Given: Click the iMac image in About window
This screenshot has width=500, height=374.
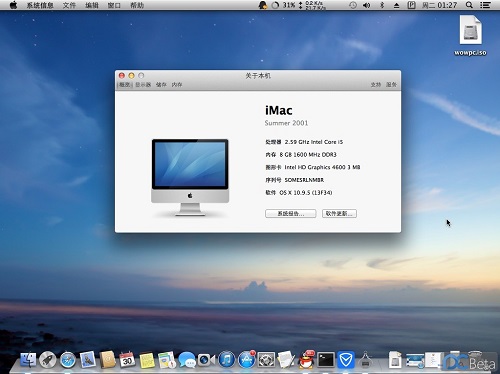Looking at the screenshot, I should click(x=190, y=177).
